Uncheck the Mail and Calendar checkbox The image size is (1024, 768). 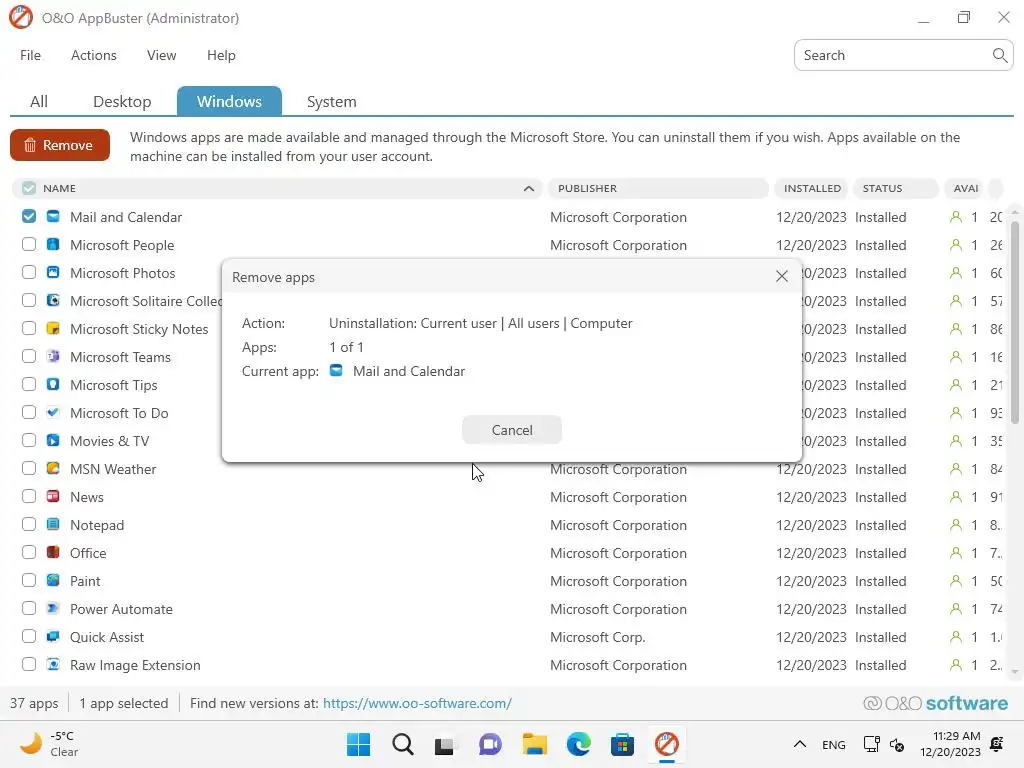[x=29, y=216]
